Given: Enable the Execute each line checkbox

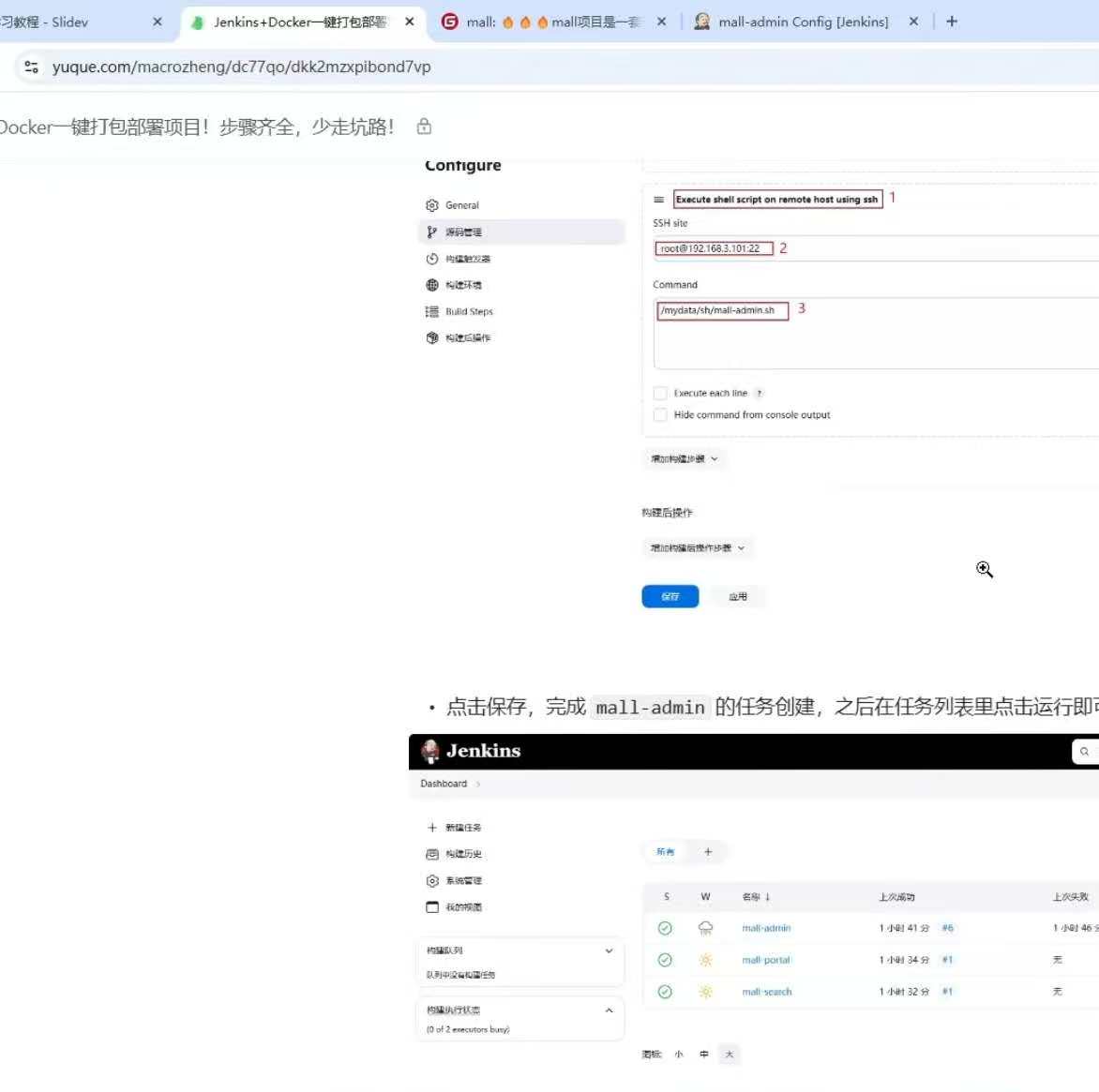Looking at the screenshot, I should pos(659,393).
